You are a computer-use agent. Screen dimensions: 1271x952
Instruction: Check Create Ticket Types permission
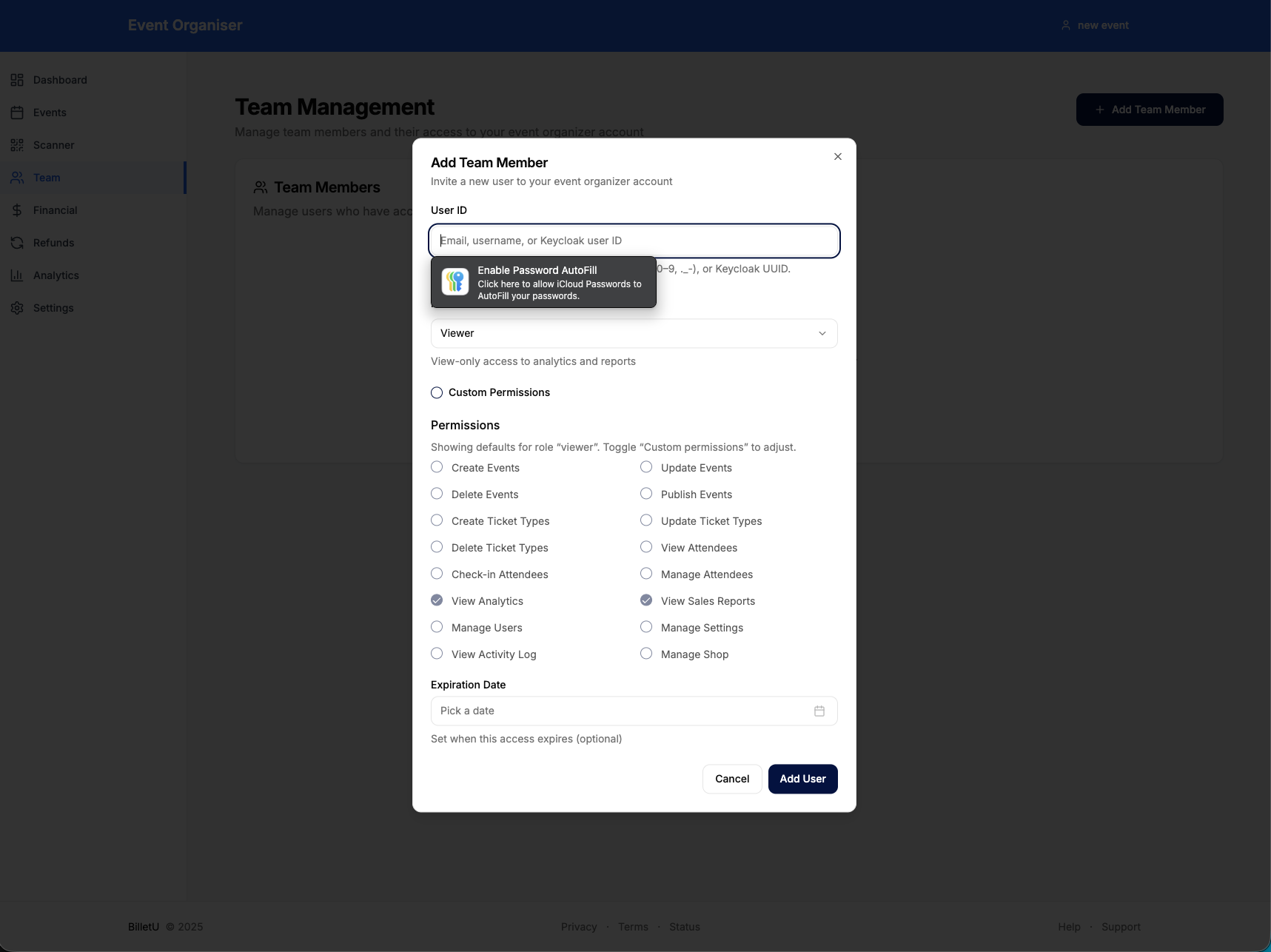pyautogui.click(x=437, y=520)
